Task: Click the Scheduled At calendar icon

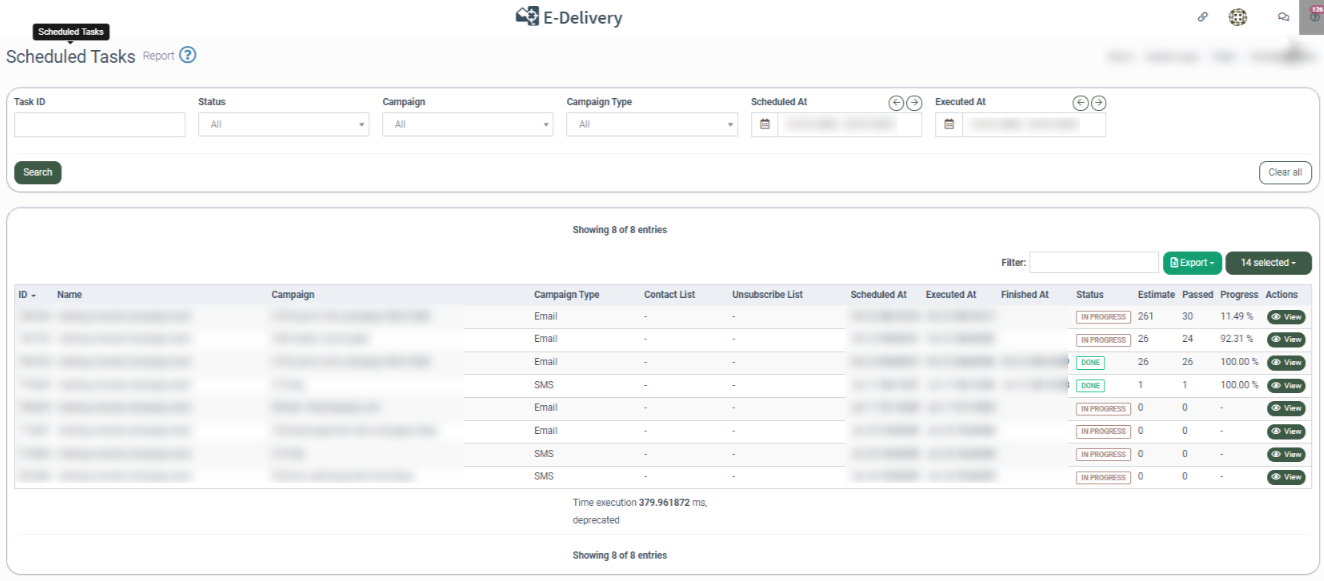Action: [765, 125]
